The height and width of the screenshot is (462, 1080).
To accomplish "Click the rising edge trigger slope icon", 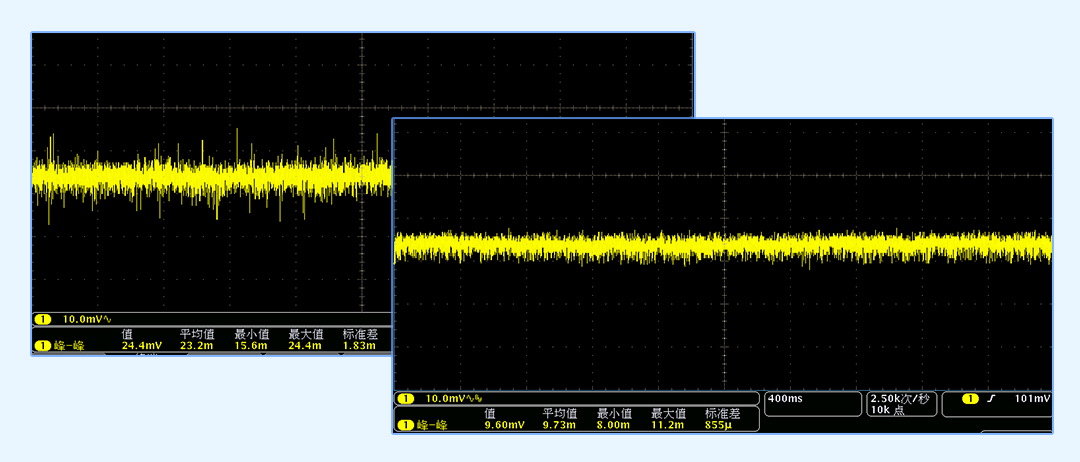I will point(990,399).
